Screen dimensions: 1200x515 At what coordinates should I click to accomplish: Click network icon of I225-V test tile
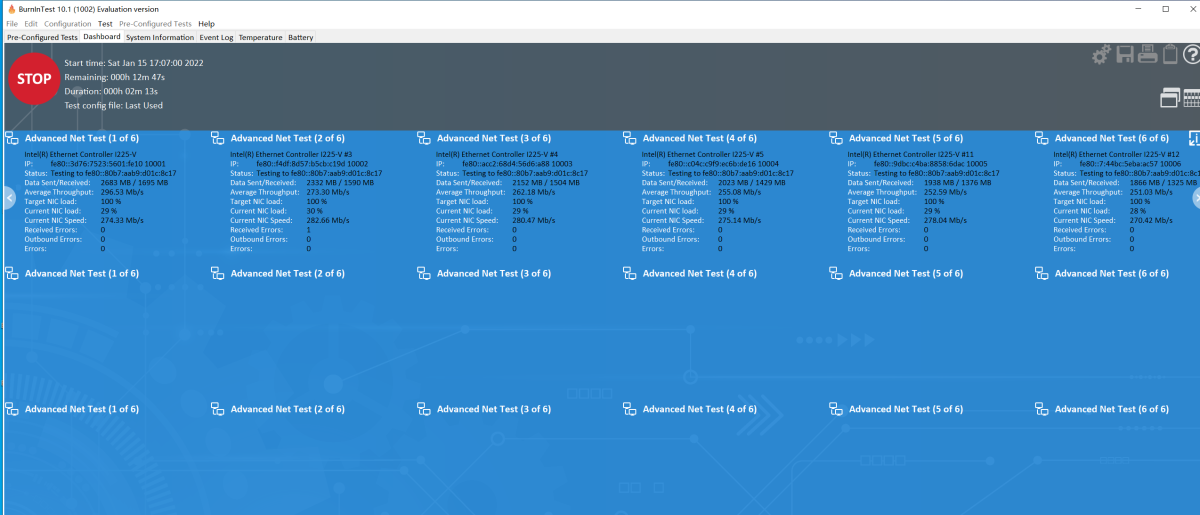12,138
